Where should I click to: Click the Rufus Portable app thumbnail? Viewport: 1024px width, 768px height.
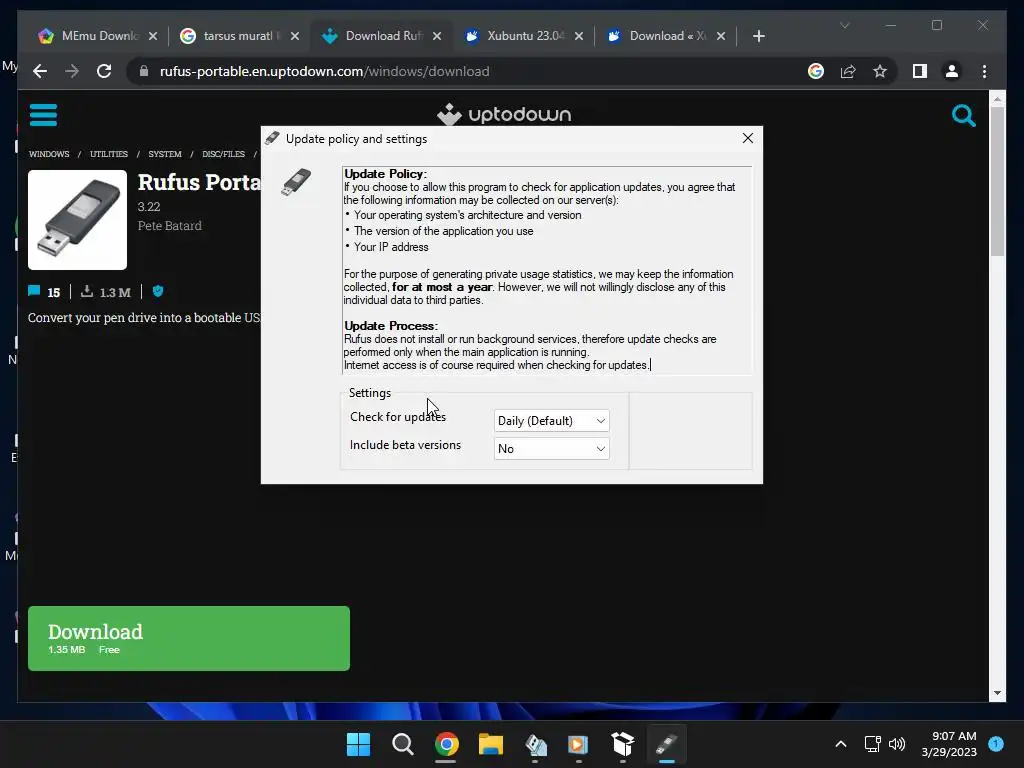(77, 219)
